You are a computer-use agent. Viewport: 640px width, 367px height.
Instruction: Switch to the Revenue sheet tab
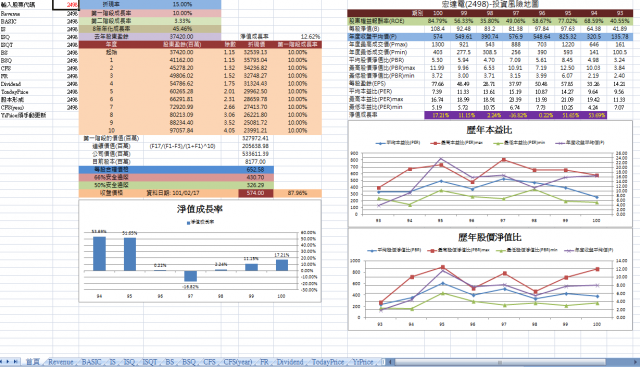click(61, 362)
